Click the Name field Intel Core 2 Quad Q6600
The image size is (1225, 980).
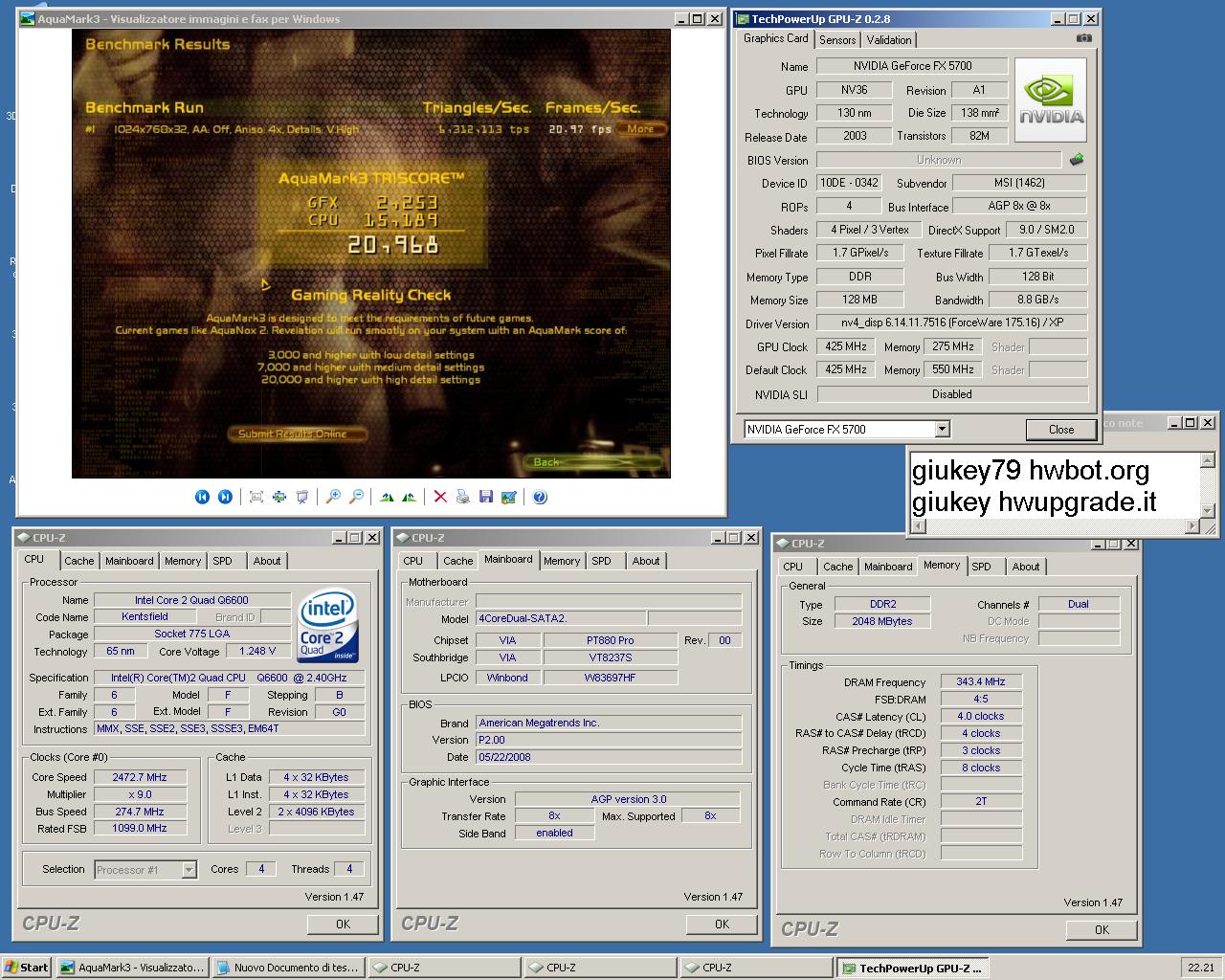point(191,600)
